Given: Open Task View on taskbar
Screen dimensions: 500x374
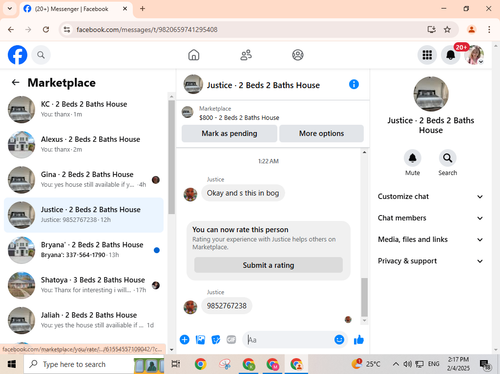Looking at the screenshot, I should click(176, 364).
